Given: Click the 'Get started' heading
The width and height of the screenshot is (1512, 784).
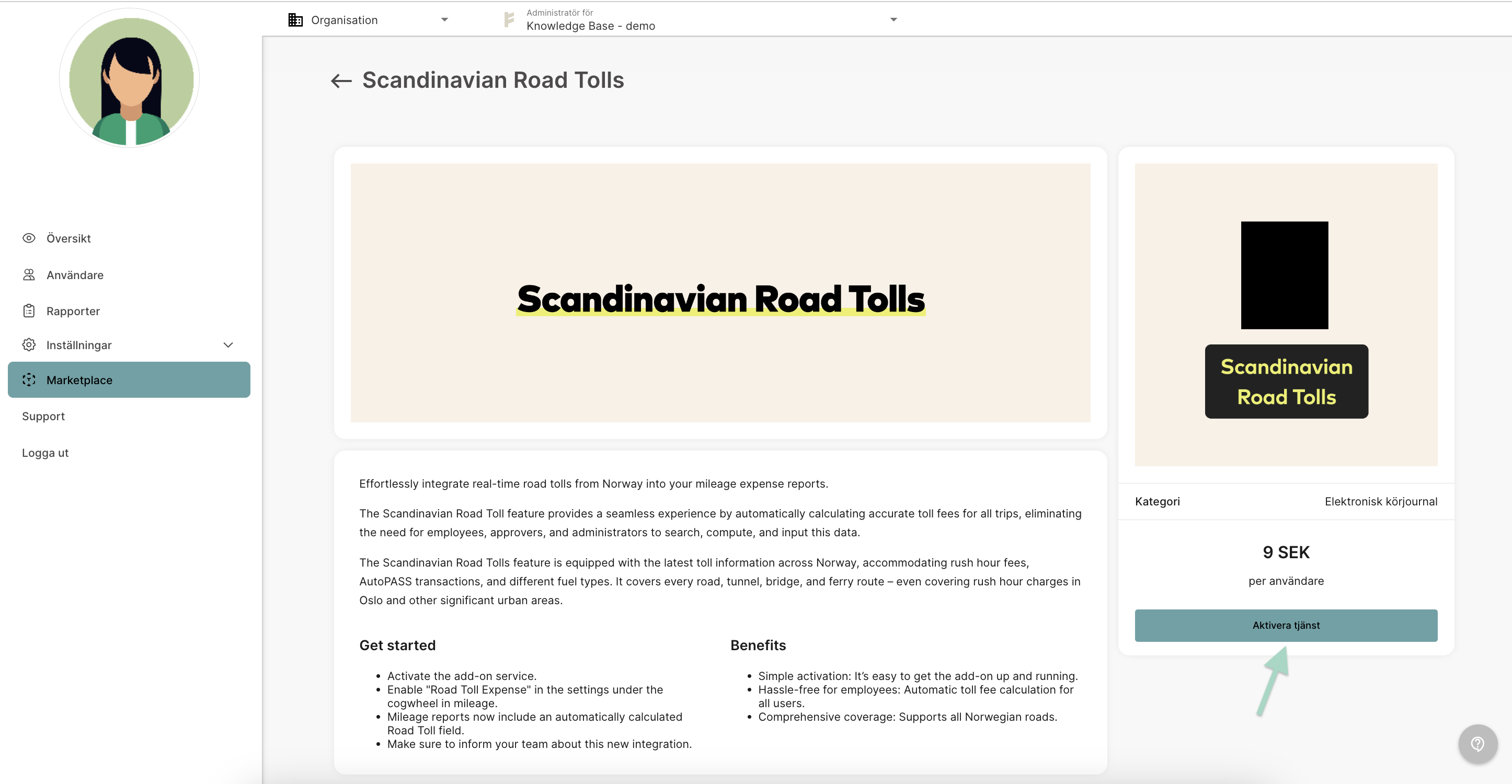Looking at the screenshot, I should (397, 645).
